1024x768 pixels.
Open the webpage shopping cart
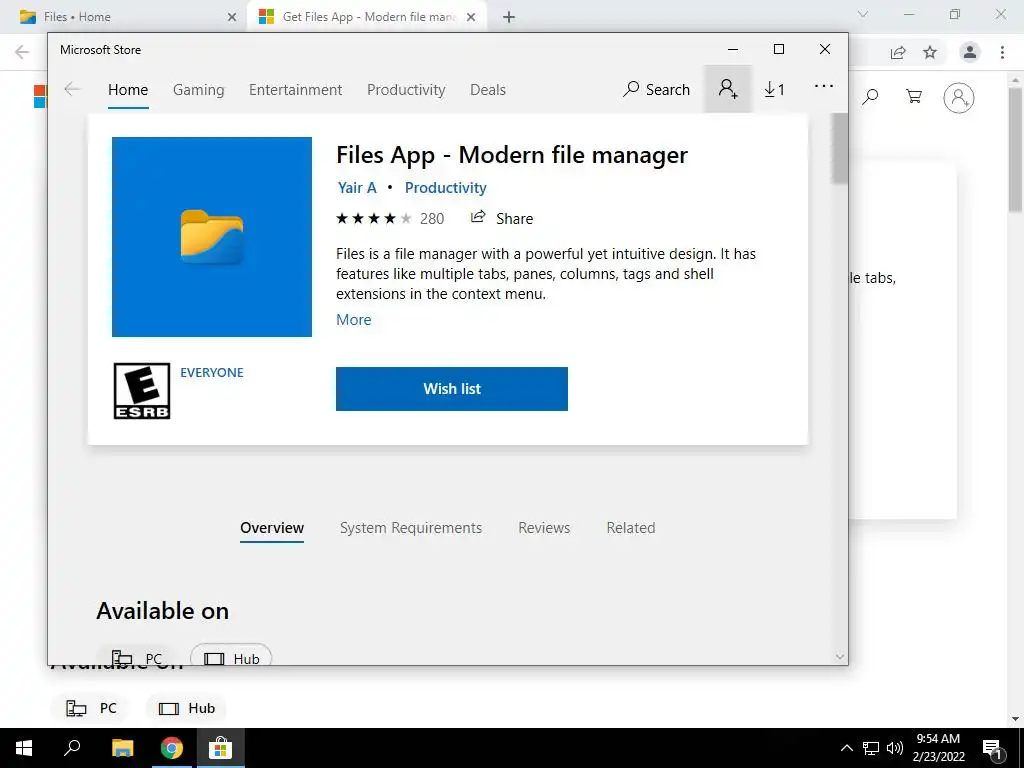click(914, 97)
